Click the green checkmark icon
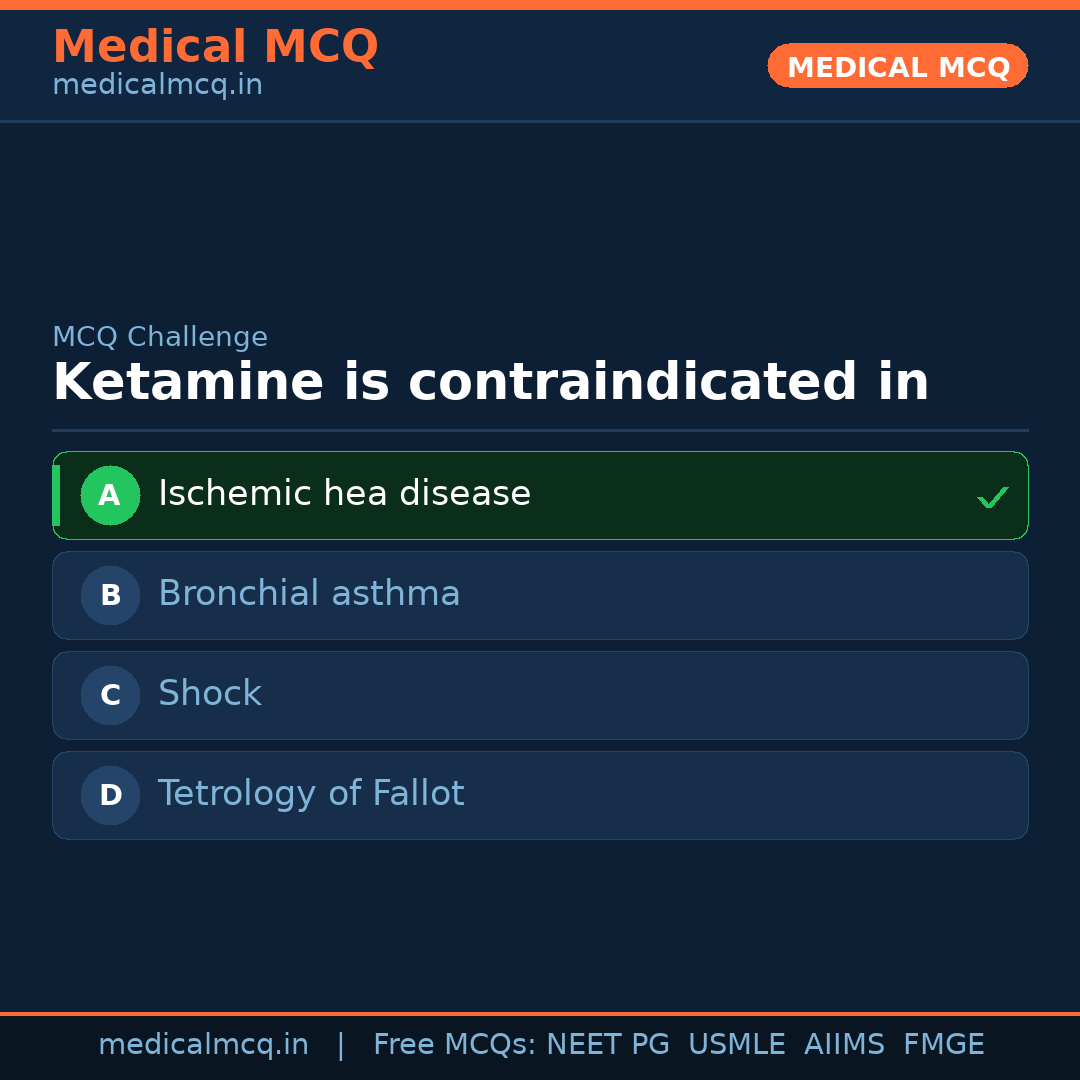Image resolution: width=1080 pixels, height=1080 pixels. (x=992, y=497)
